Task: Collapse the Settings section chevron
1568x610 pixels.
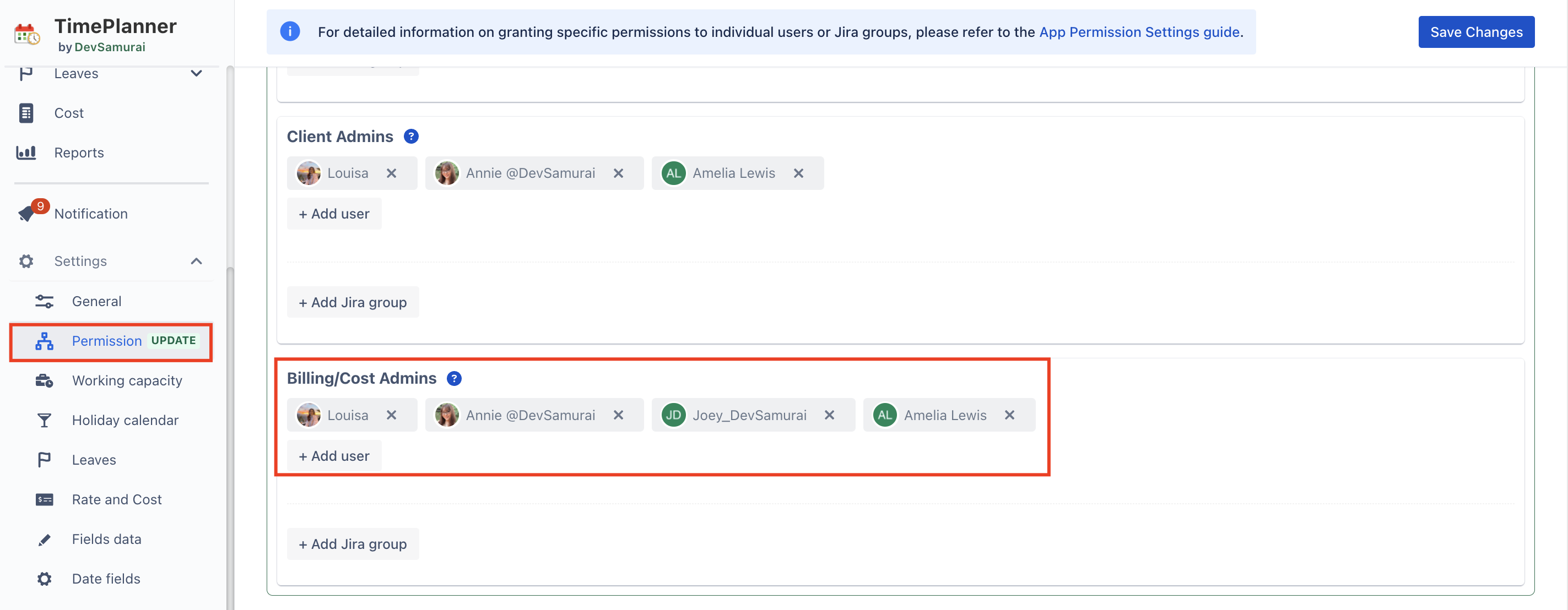Action: [196, 261]
